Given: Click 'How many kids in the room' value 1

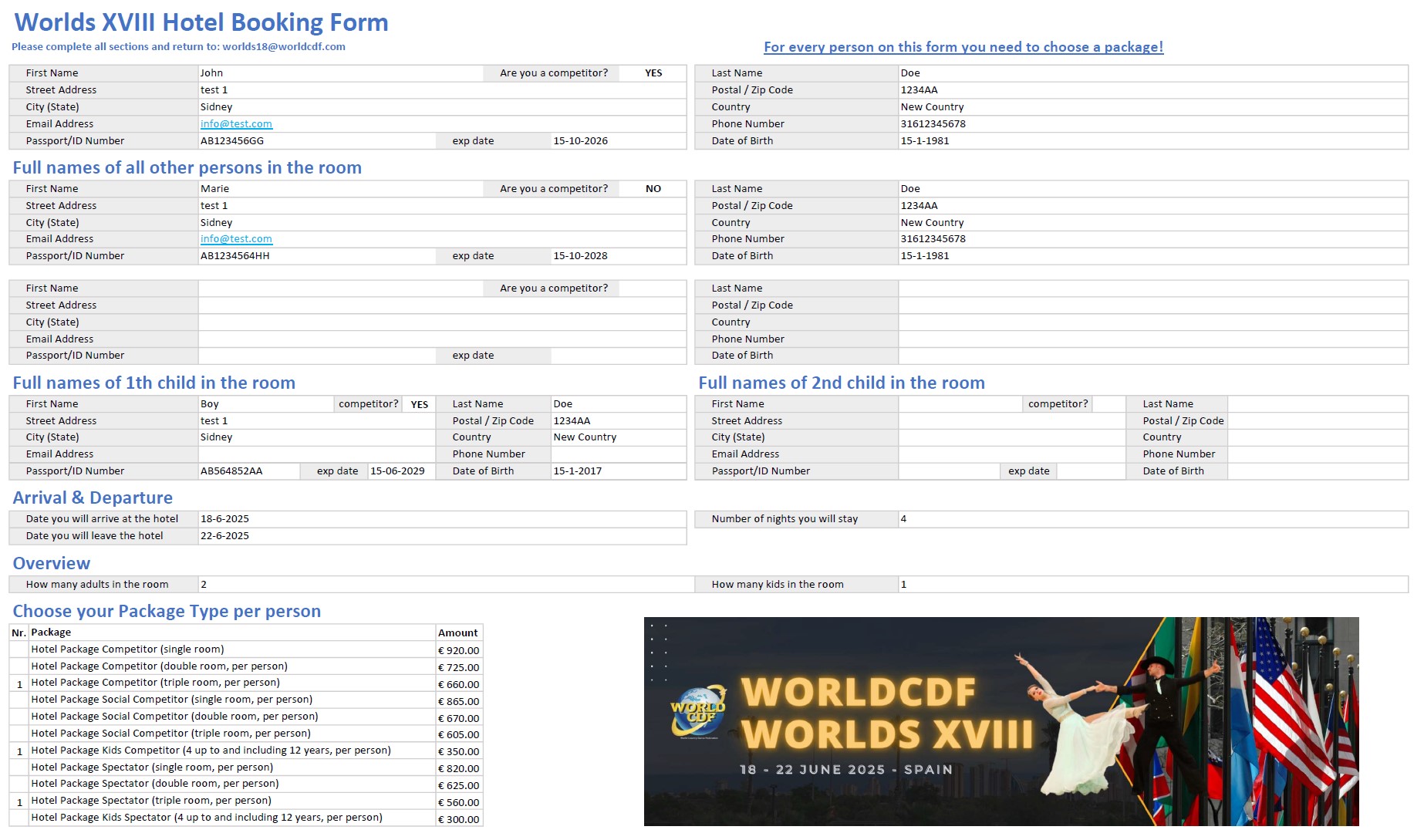Looking at the screenshot, I should (x=1152, y=585).
